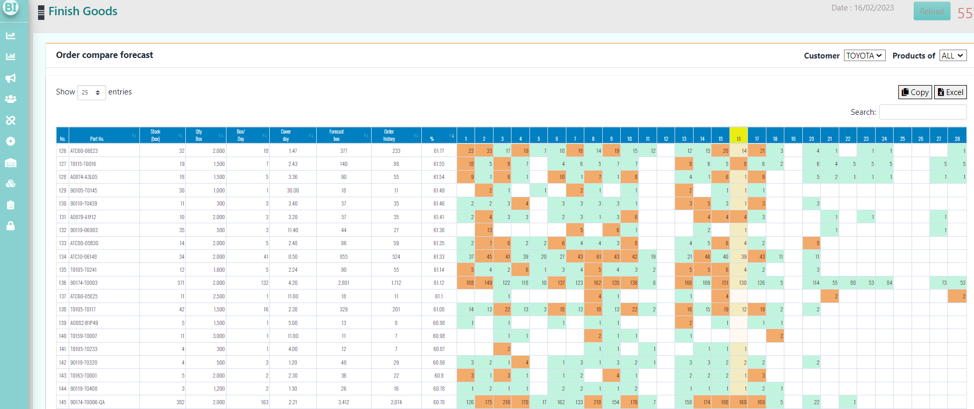Open the Customer TOYOTA dropdown
The width and height of the screenshot is (974, 409).
click(x=864, y=56)
